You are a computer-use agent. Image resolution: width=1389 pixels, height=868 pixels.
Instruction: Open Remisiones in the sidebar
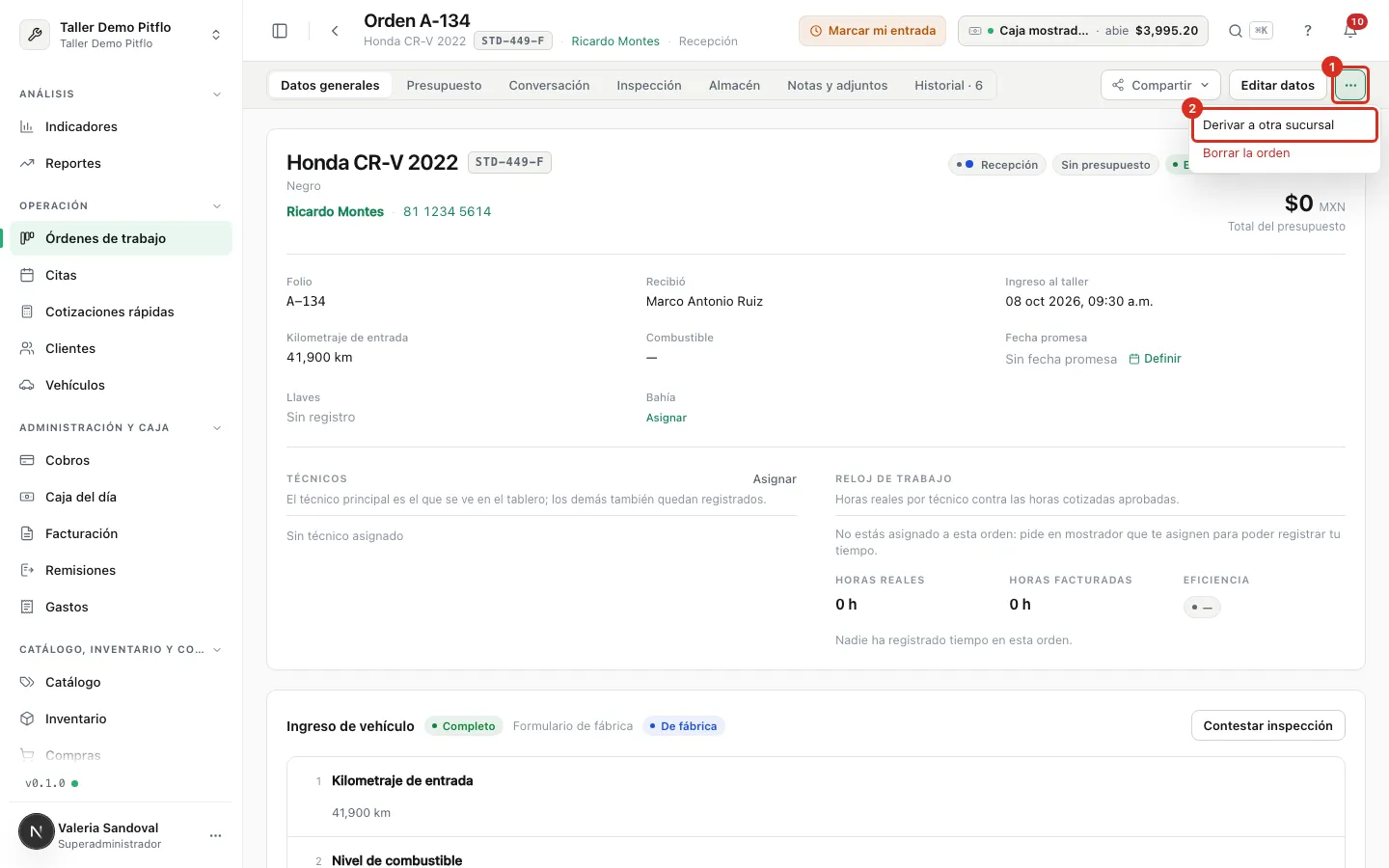(121, 570)
